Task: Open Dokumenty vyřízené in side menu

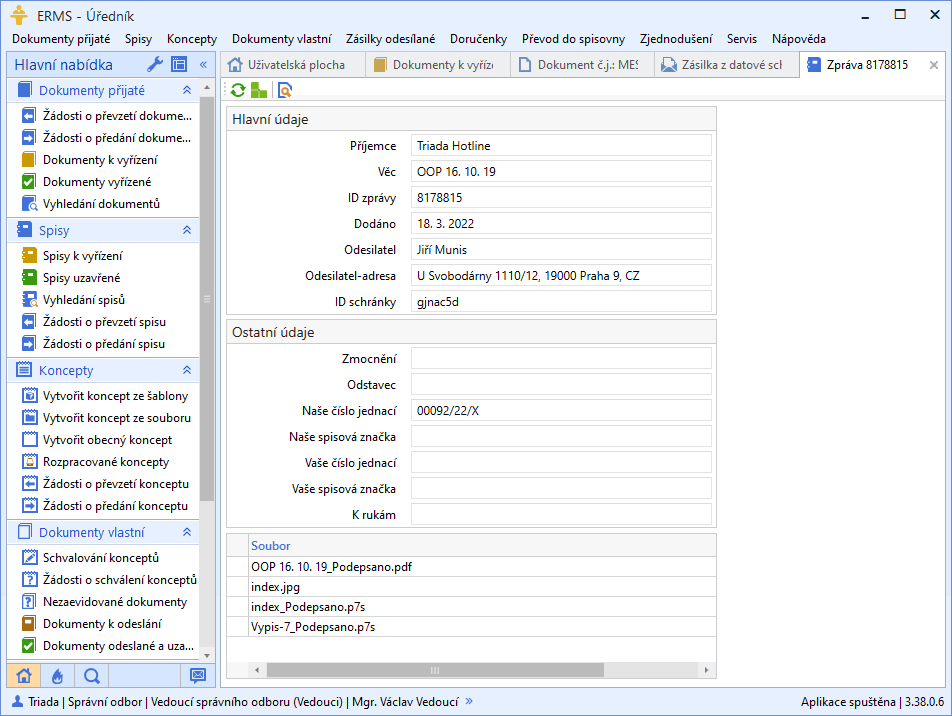Action: tap(97, 182)
